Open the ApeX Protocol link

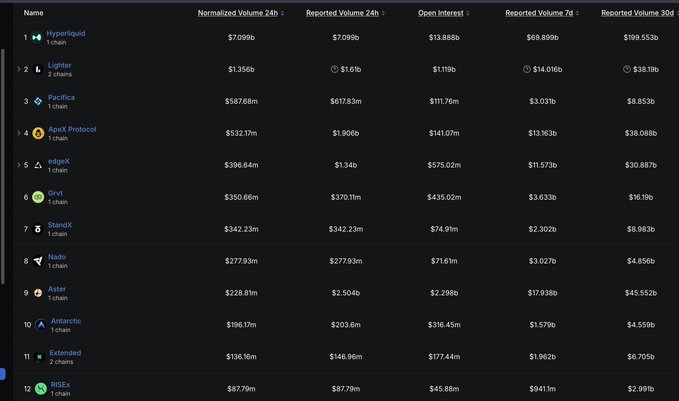pos(72,129)
